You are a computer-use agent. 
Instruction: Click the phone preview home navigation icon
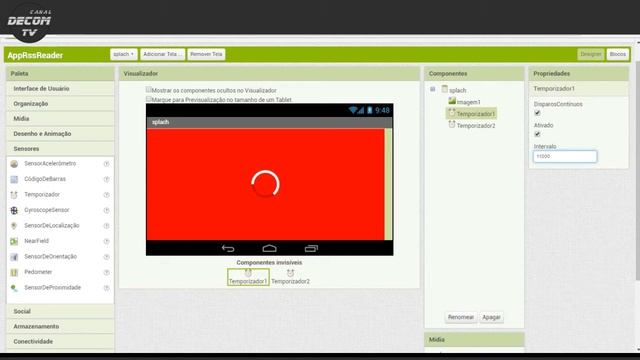[269, 248]
